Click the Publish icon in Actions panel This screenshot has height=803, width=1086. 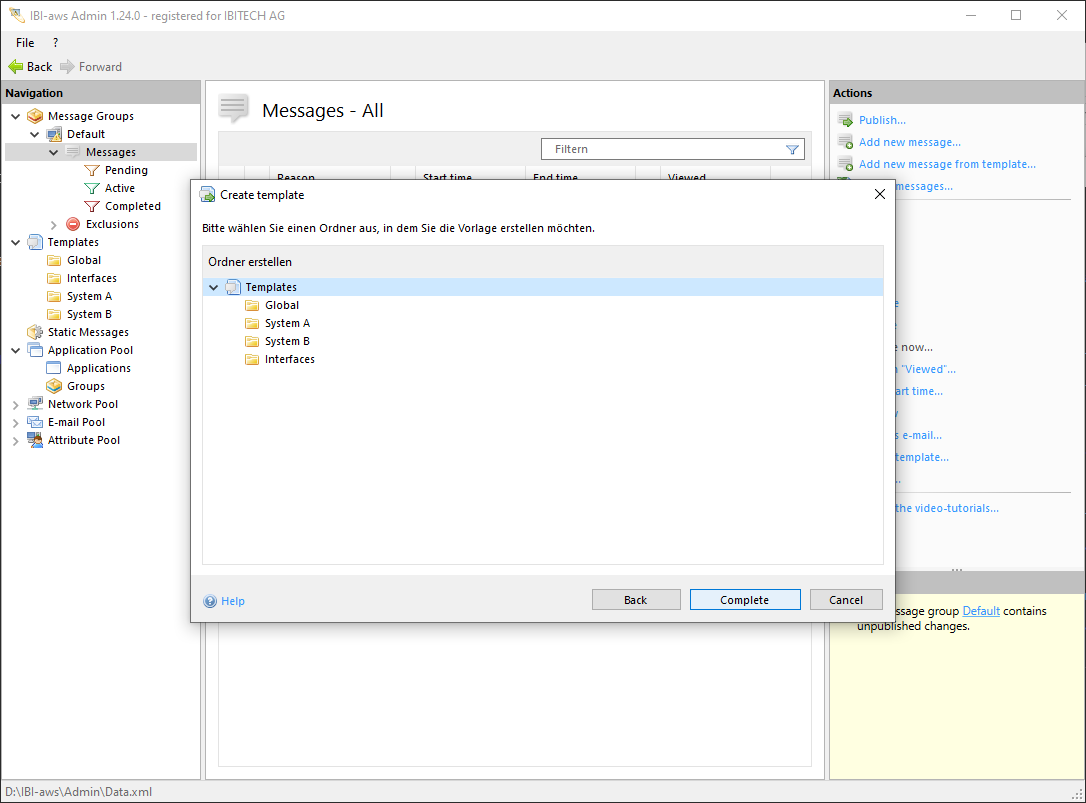click(x=845, y=121)
